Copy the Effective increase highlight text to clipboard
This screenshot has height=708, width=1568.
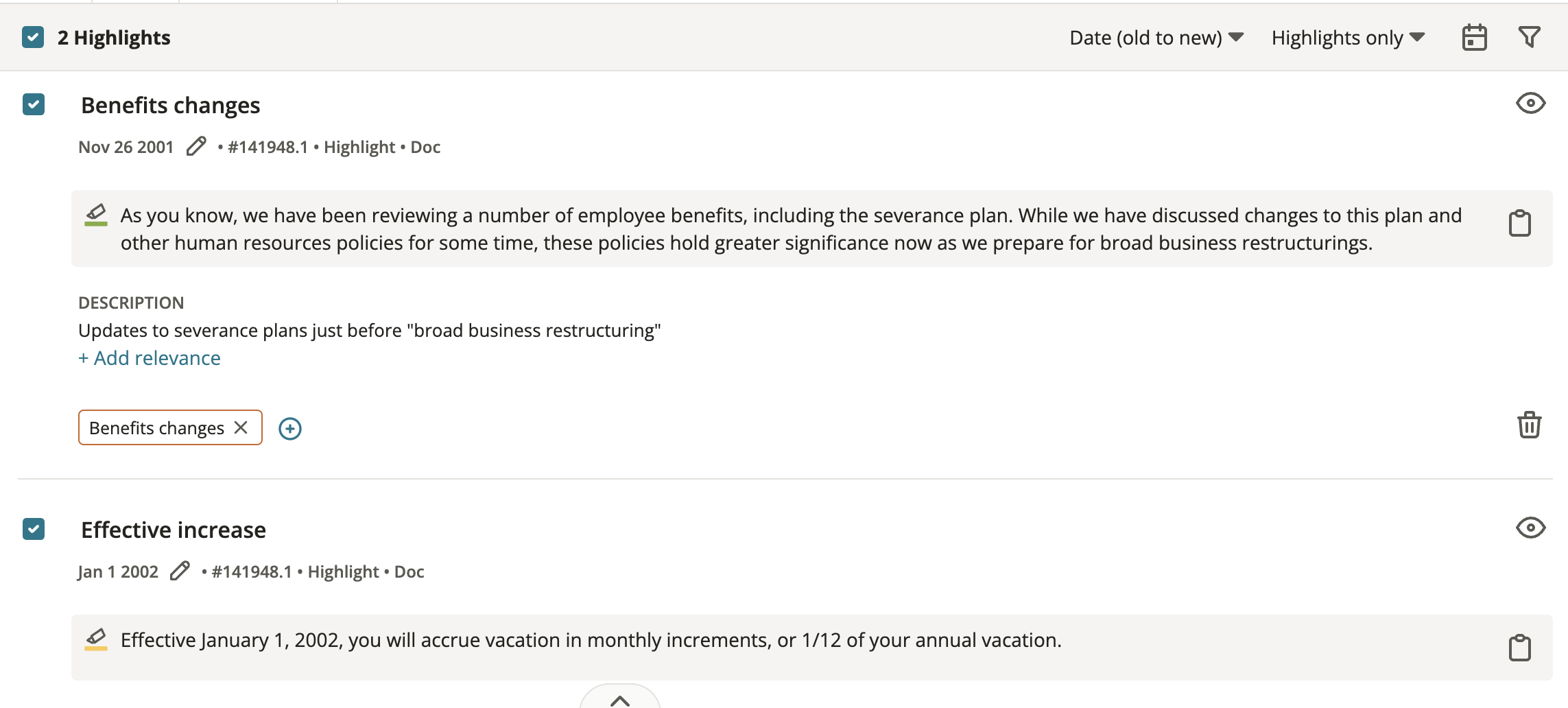tap(1520, 648)
